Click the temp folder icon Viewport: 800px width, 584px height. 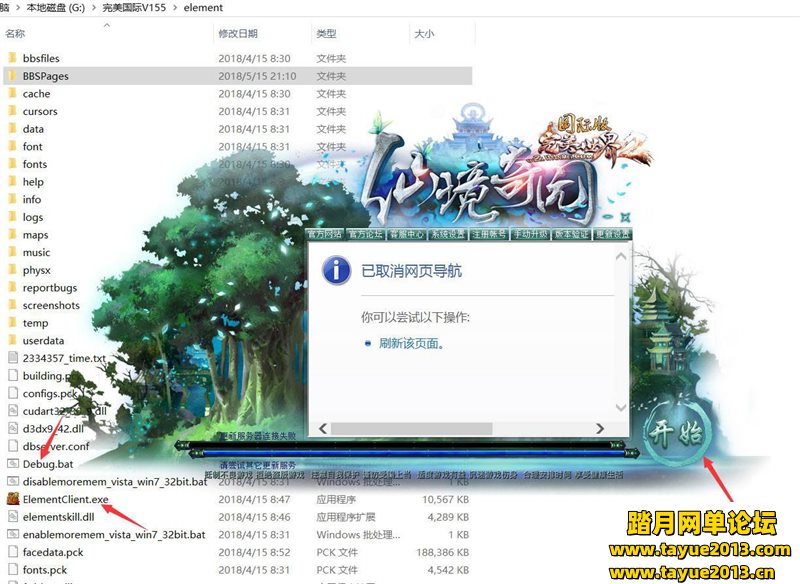pos(13,323)
